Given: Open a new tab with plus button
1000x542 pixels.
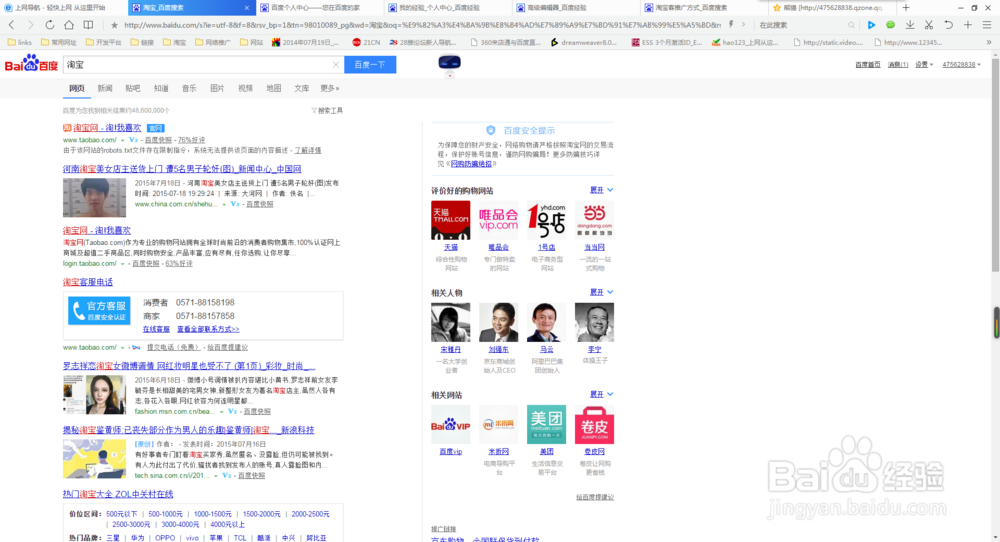Looking at the screenshot, I should 906,8.
